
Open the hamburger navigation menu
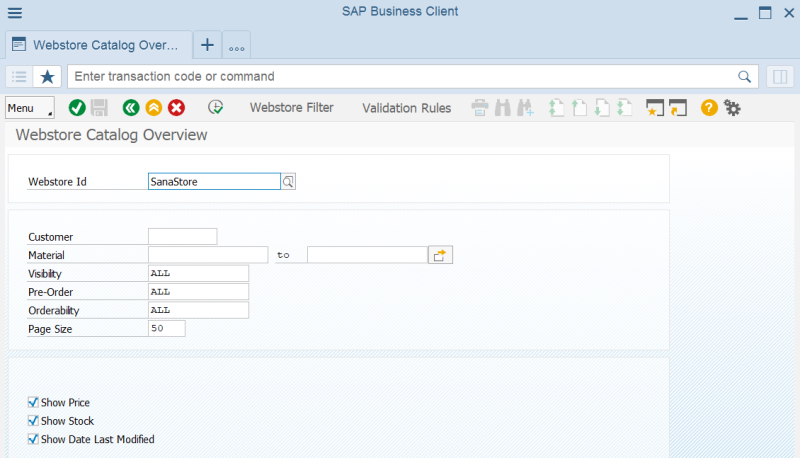pyautogui.click(x=15, y=13)
